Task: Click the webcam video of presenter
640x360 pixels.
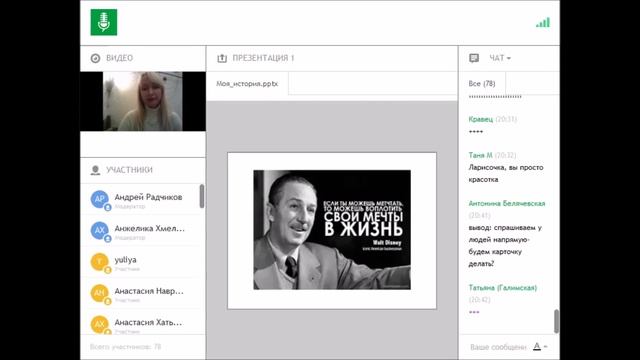Action: [142, 101]
